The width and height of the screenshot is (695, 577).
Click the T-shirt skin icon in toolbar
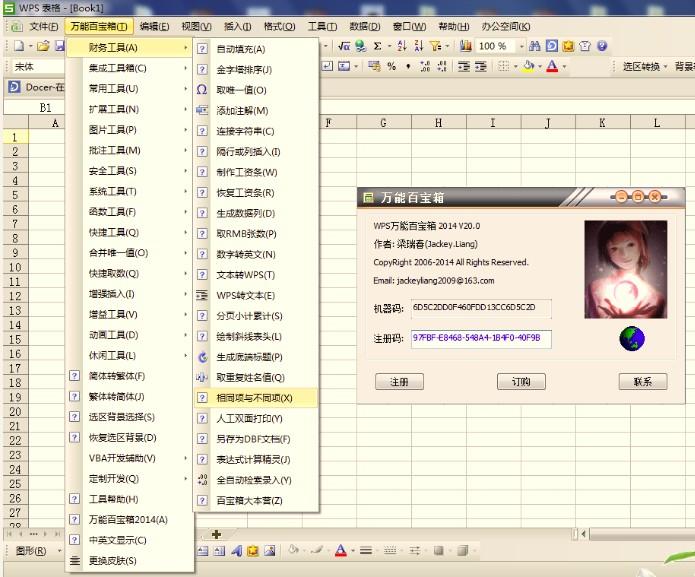pyautogui.click(x=585, y=46)
